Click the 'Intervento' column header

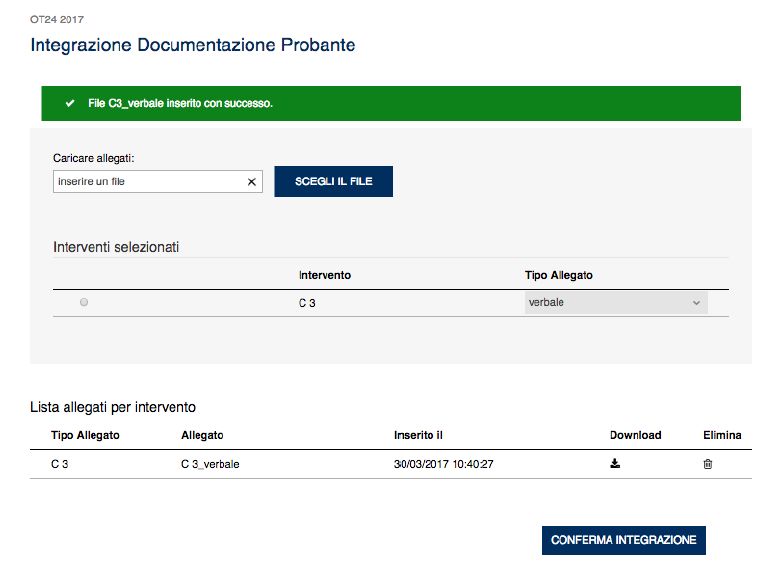click(x=324, y=275)
